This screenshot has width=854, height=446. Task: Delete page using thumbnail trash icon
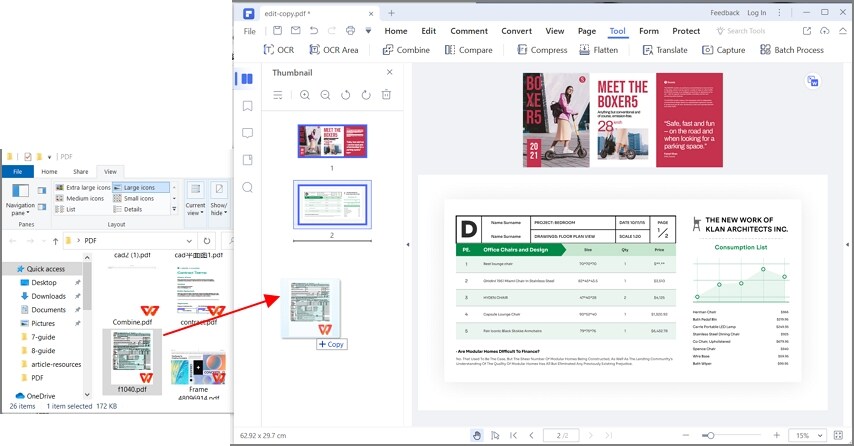click(x=386, y=95)
